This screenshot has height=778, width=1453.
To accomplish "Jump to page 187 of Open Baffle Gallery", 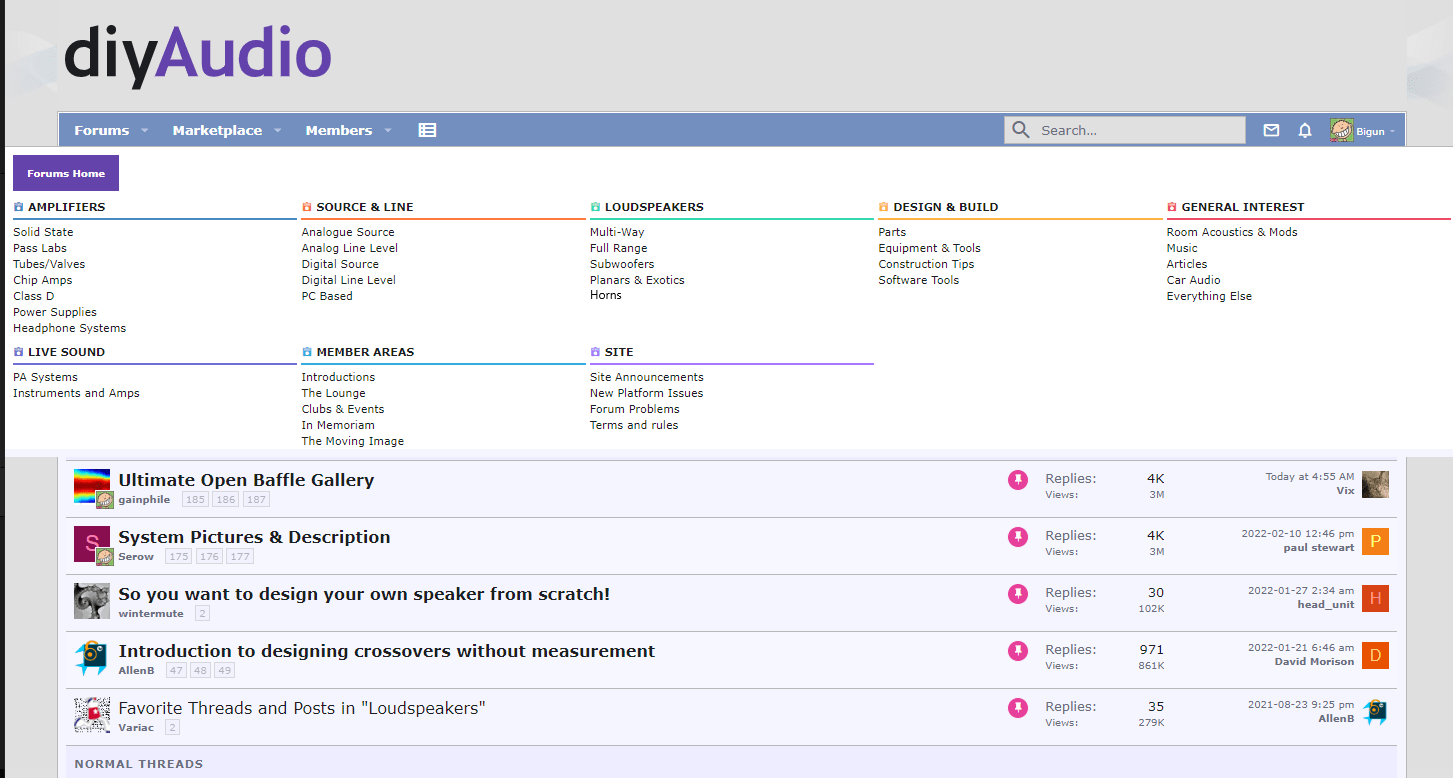I will pos(256,499).
